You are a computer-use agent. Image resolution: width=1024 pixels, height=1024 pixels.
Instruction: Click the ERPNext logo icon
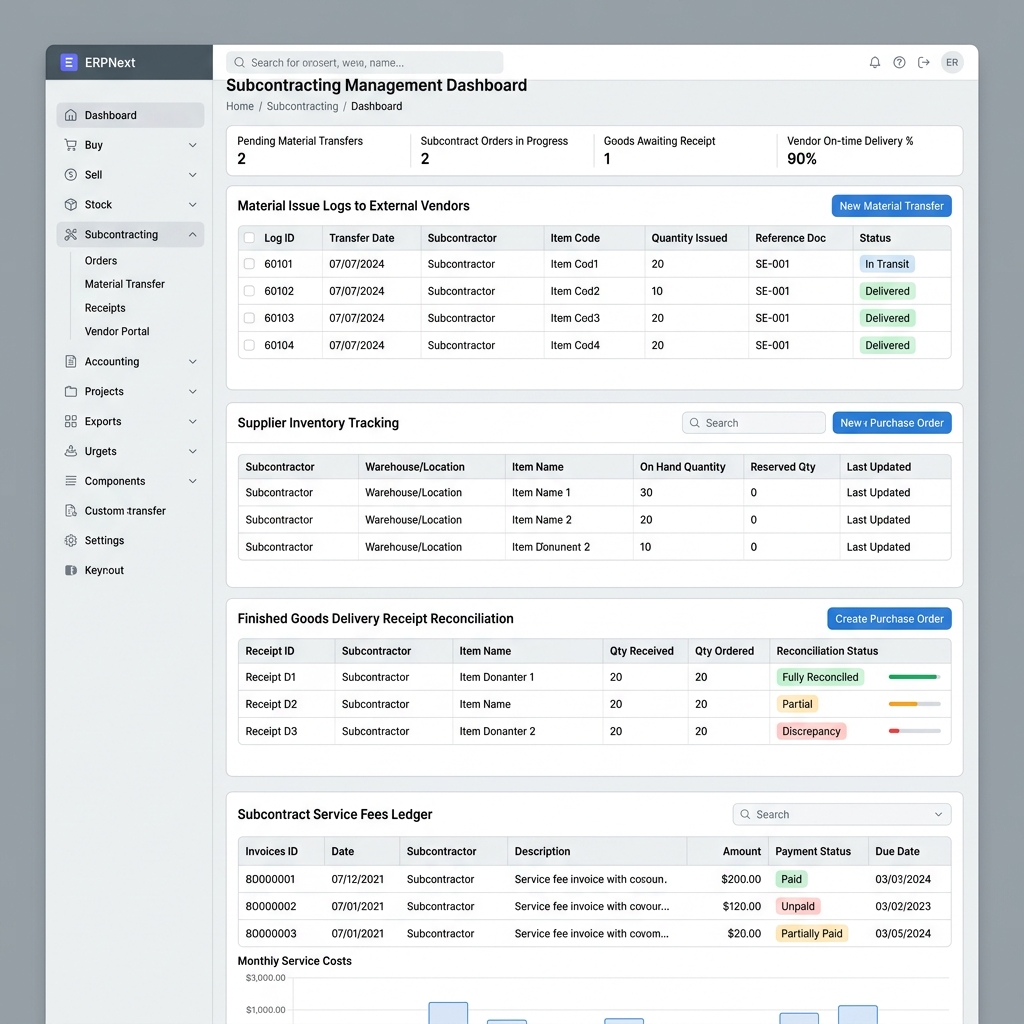coord(69,62)
